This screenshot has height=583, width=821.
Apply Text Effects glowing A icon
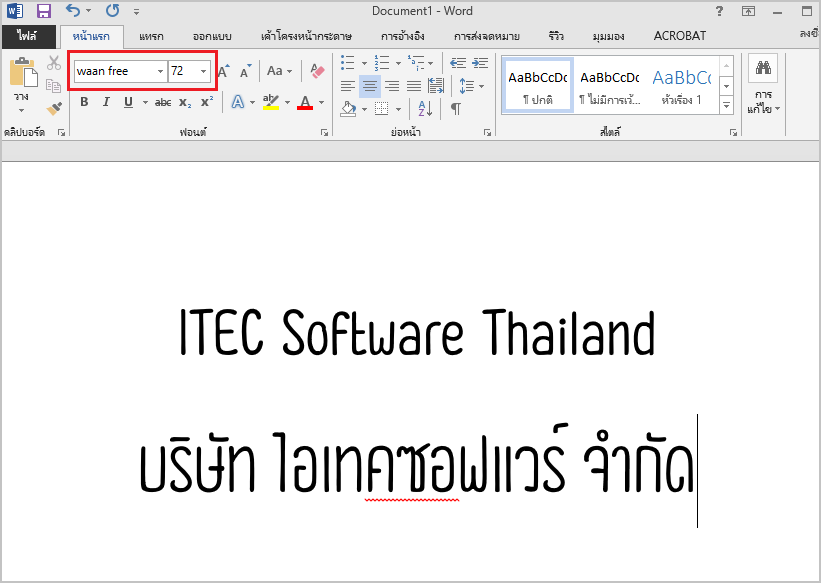[x=238, y=102]
